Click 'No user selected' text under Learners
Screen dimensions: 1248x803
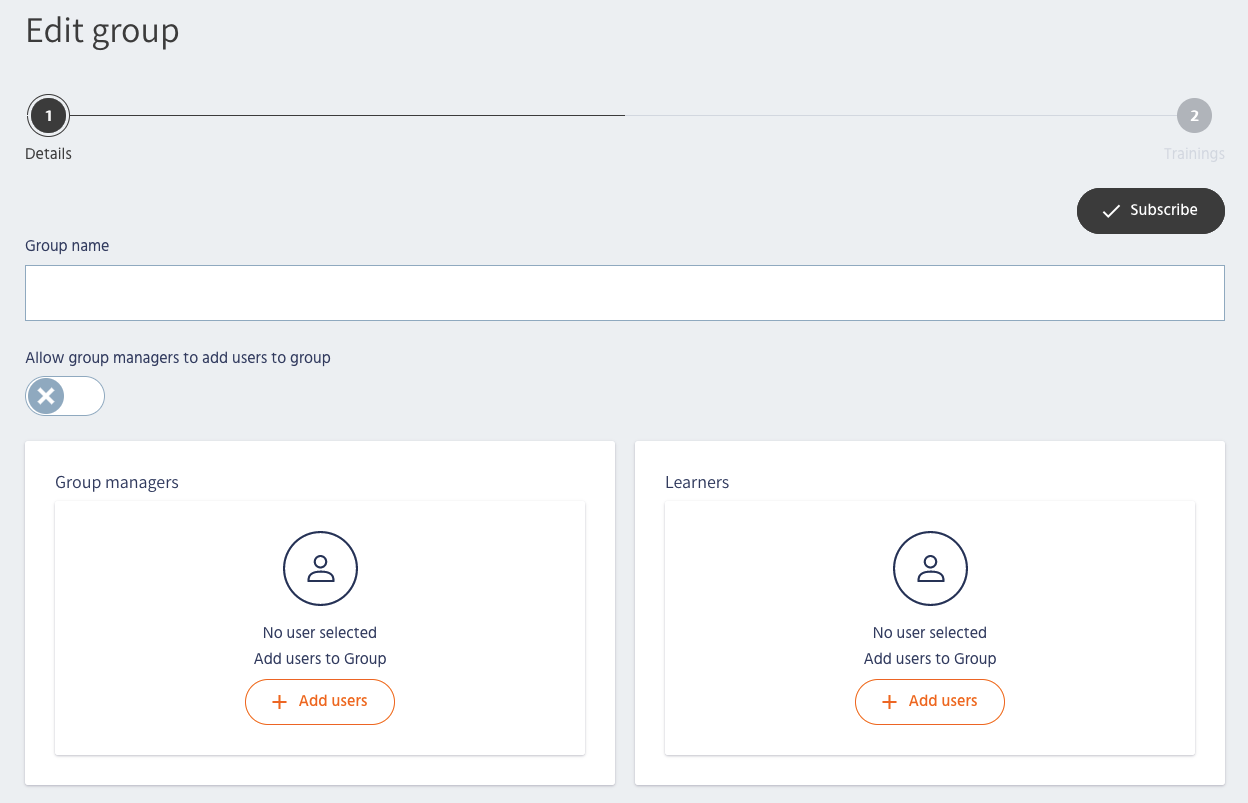(930, 633)
